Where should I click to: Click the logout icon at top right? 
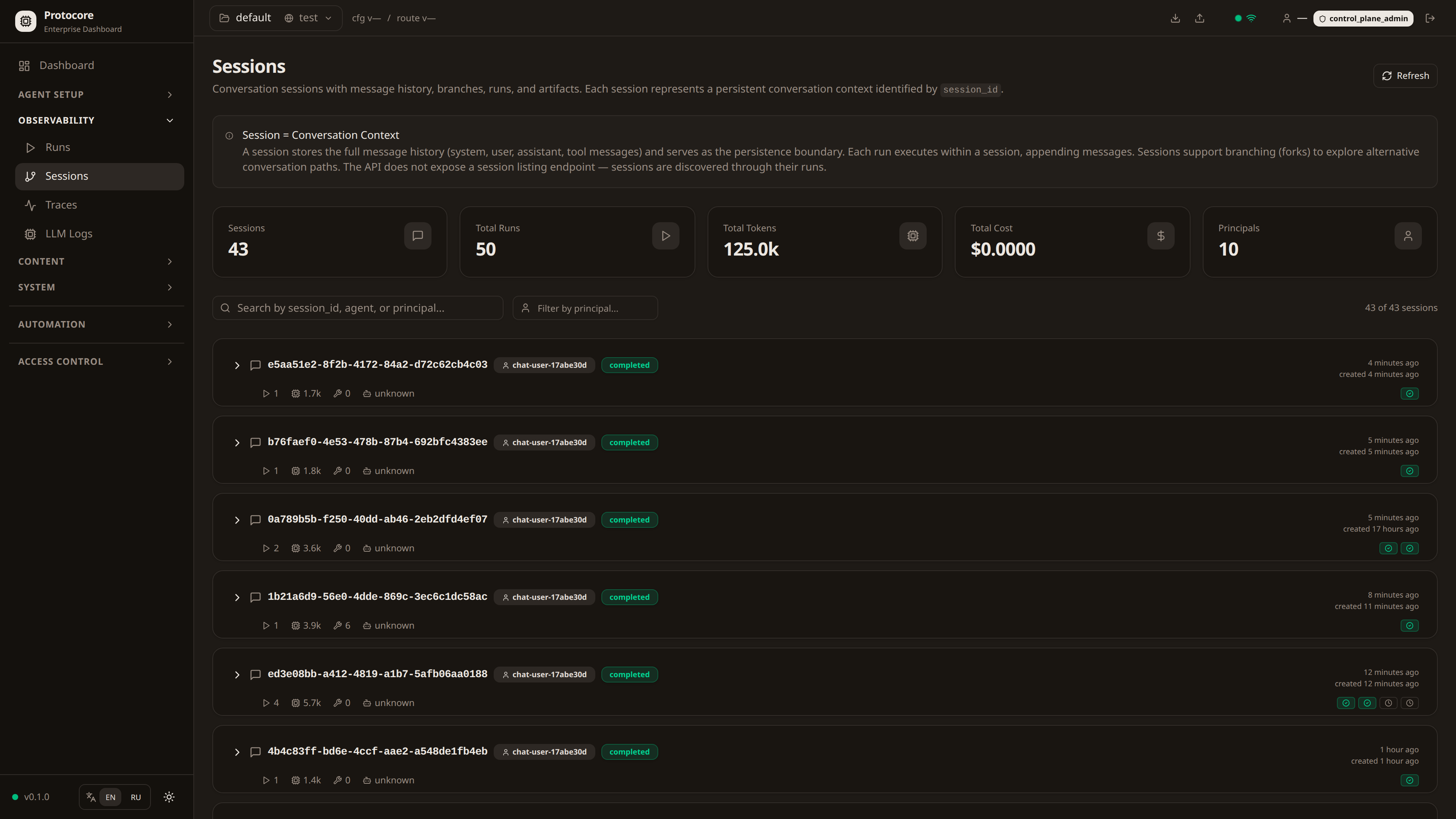1430,18
